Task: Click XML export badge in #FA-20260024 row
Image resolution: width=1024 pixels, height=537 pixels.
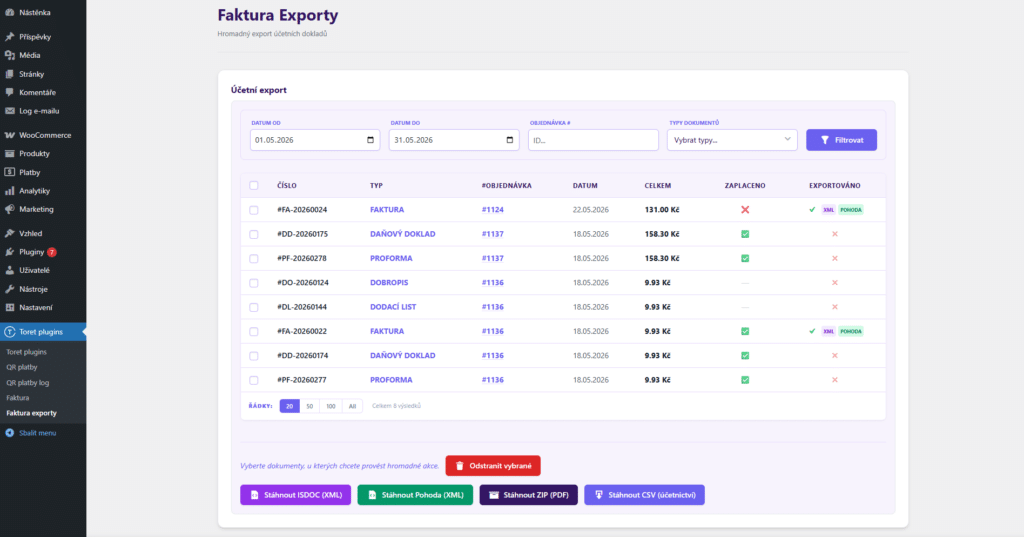Action: pos(828,210)
